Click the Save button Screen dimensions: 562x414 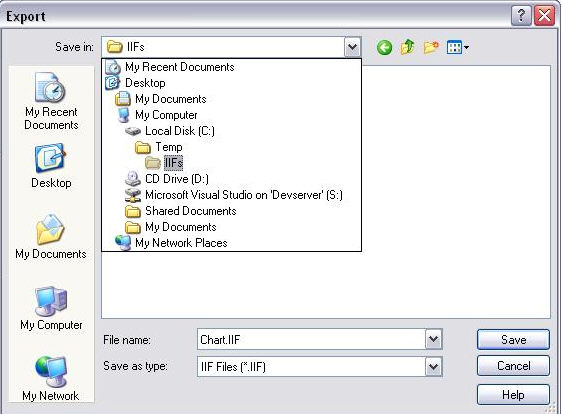click(513, 339)
